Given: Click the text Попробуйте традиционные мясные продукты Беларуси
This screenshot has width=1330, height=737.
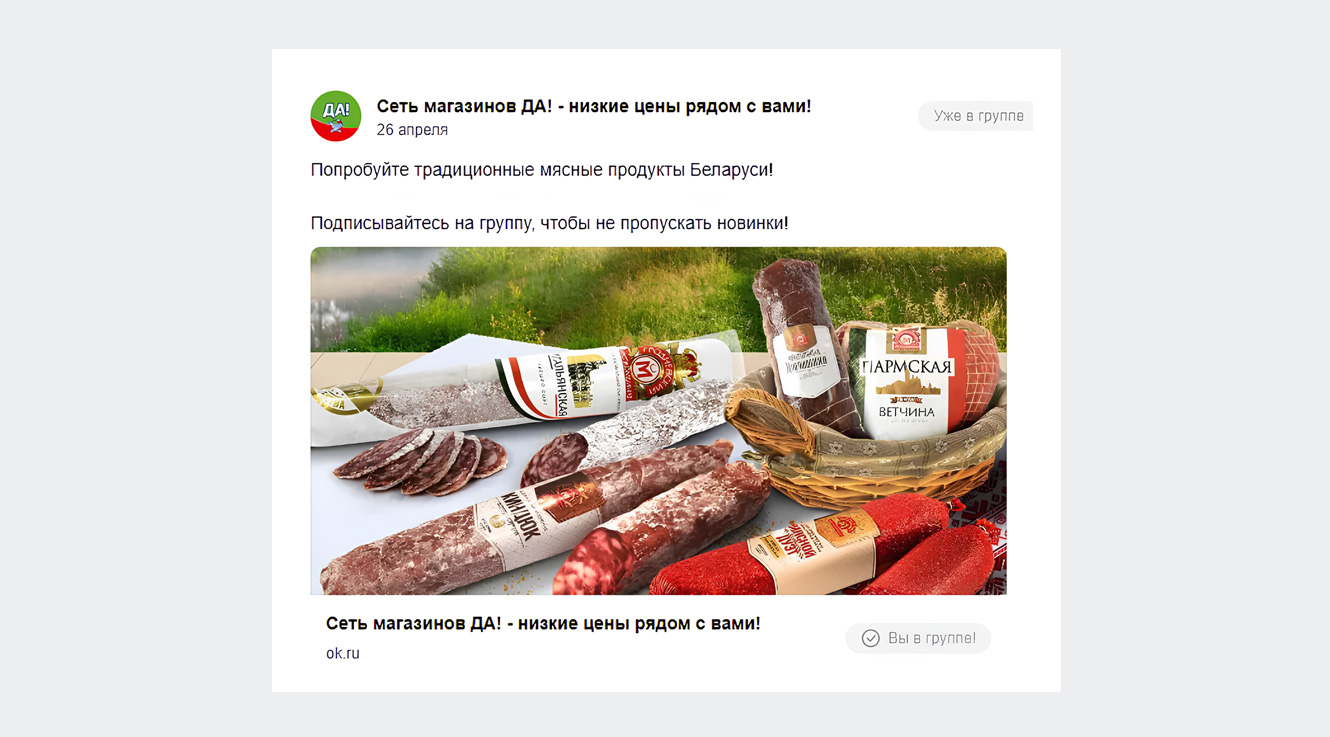Looking at the screenshot, I should (x=541, y=170).
